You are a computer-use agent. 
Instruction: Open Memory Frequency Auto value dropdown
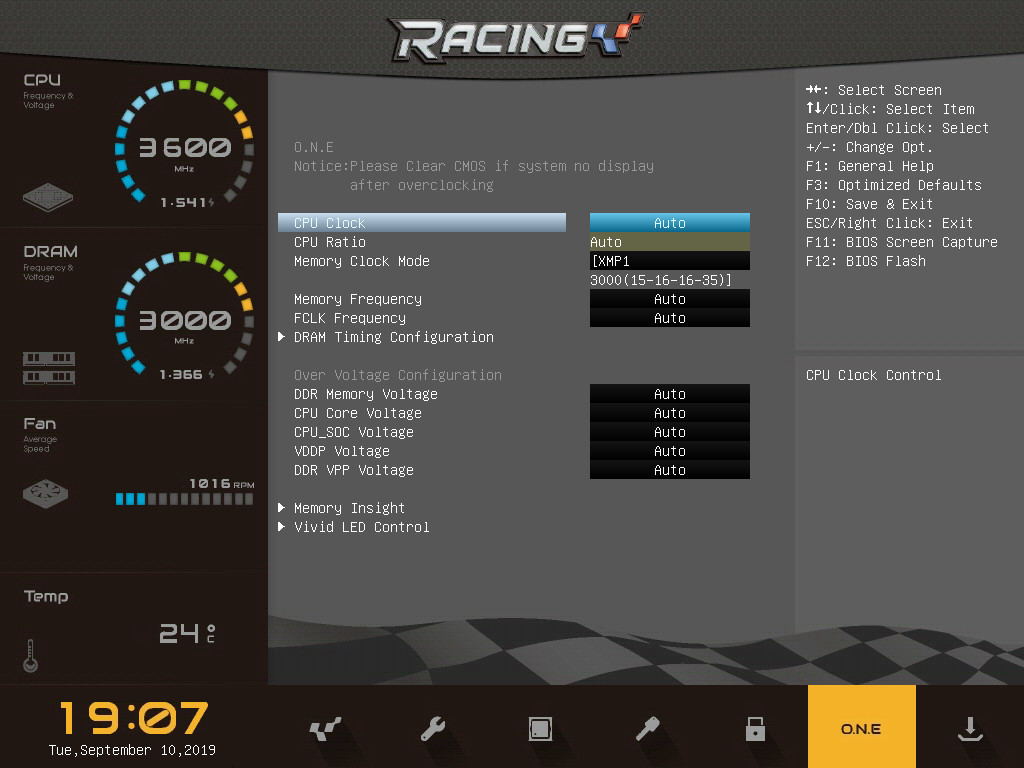(669, 298)
